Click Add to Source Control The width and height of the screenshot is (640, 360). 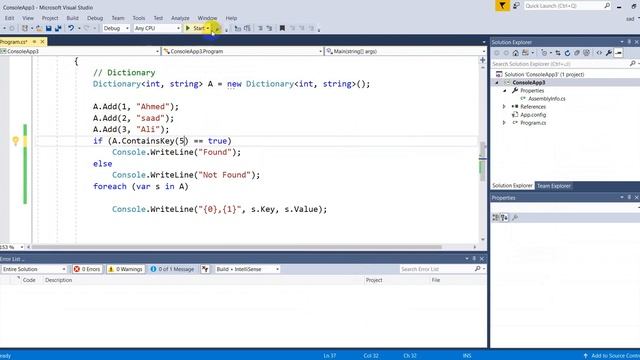[611, 356]
